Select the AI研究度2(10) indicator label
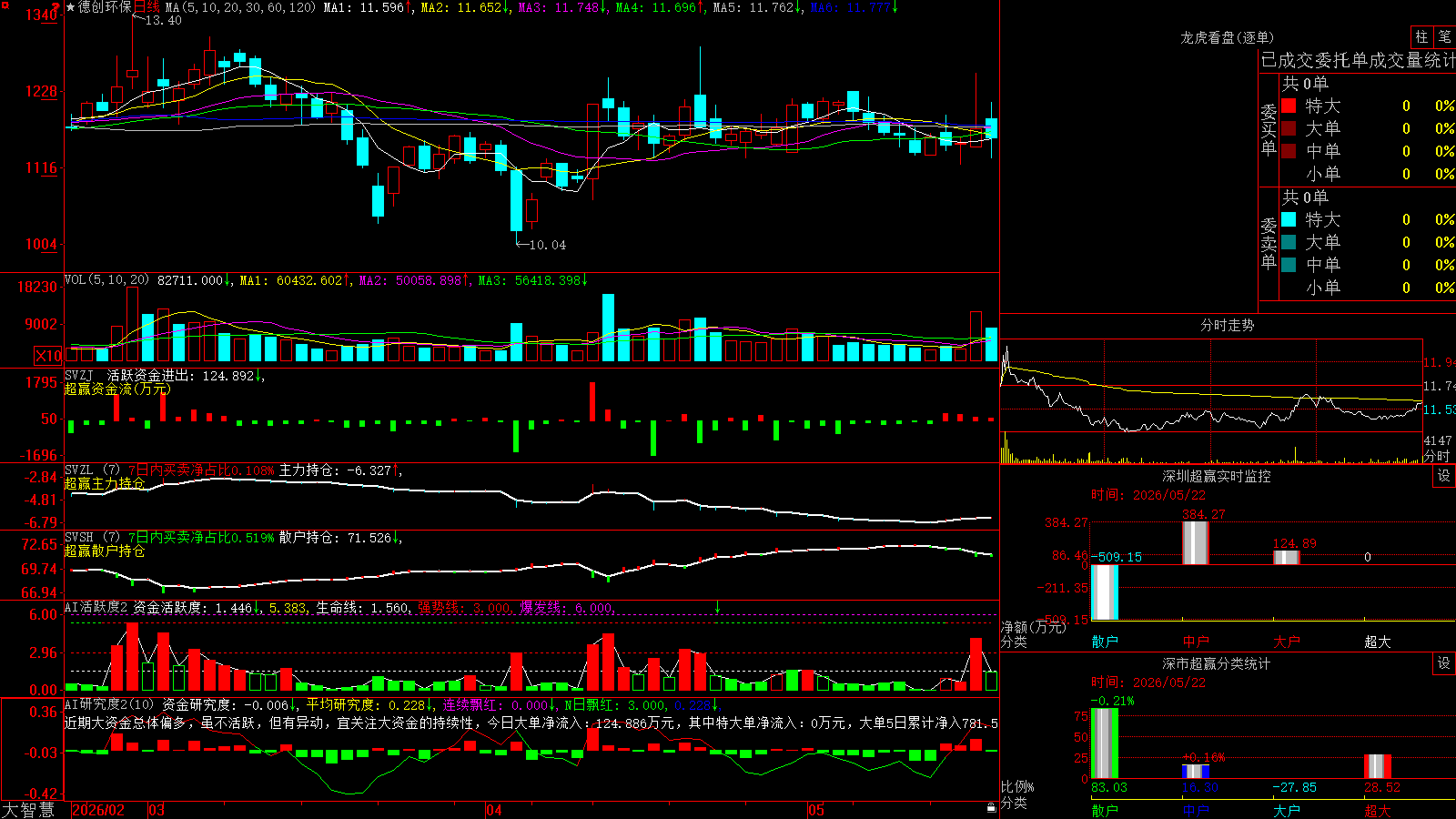Image resolution: width=1456 pixels, height=819 pixels. tap(109, 704)
